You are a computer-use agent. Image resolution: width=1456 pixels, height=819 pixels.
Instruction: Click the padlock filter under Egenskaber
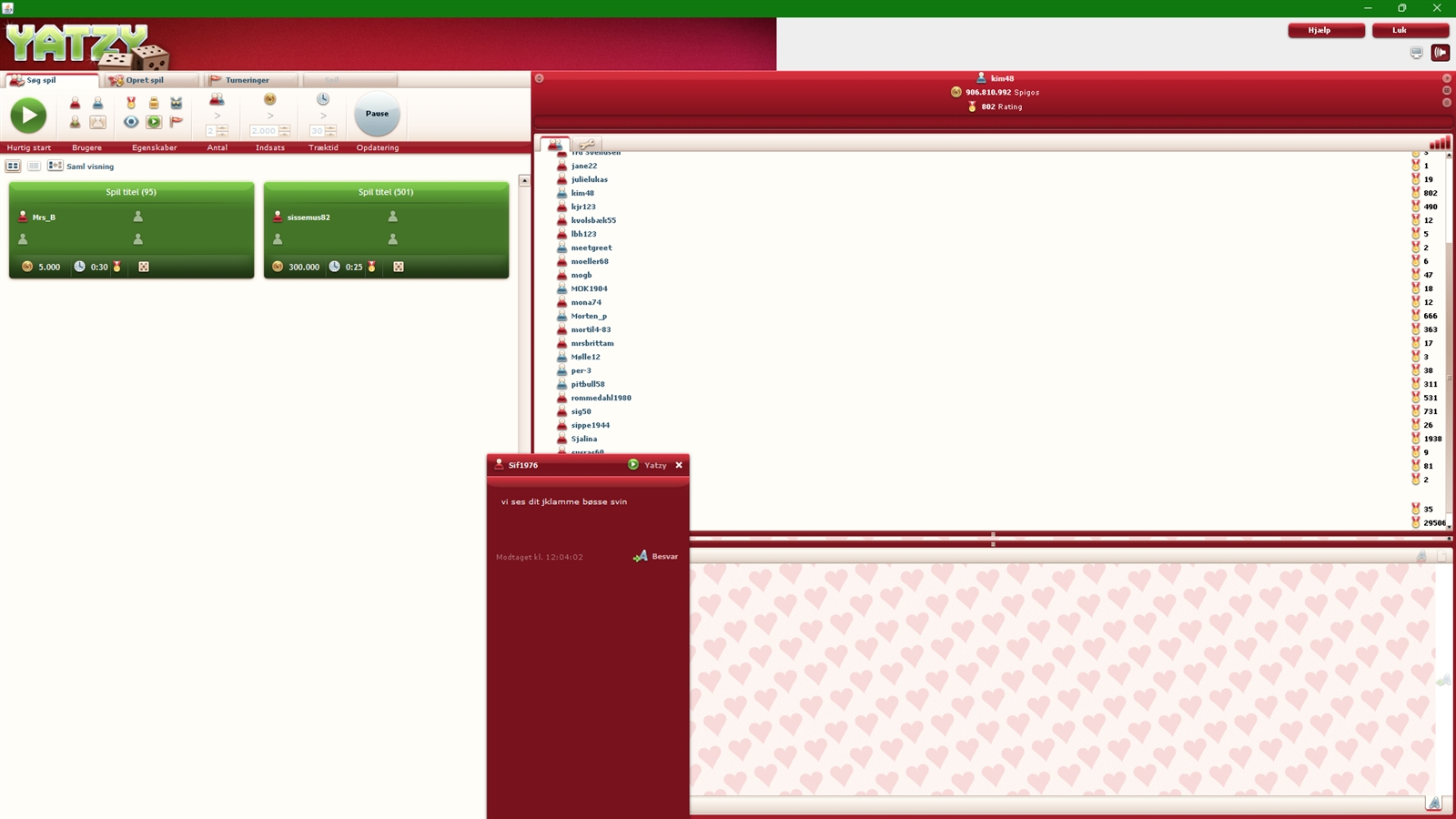154,103
